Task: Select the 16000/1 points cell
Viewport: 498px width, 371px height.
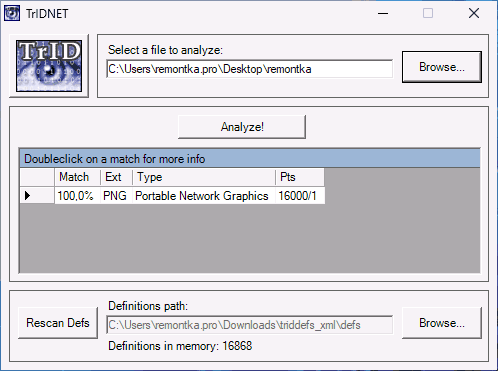Action: click(x=300, y=195)
